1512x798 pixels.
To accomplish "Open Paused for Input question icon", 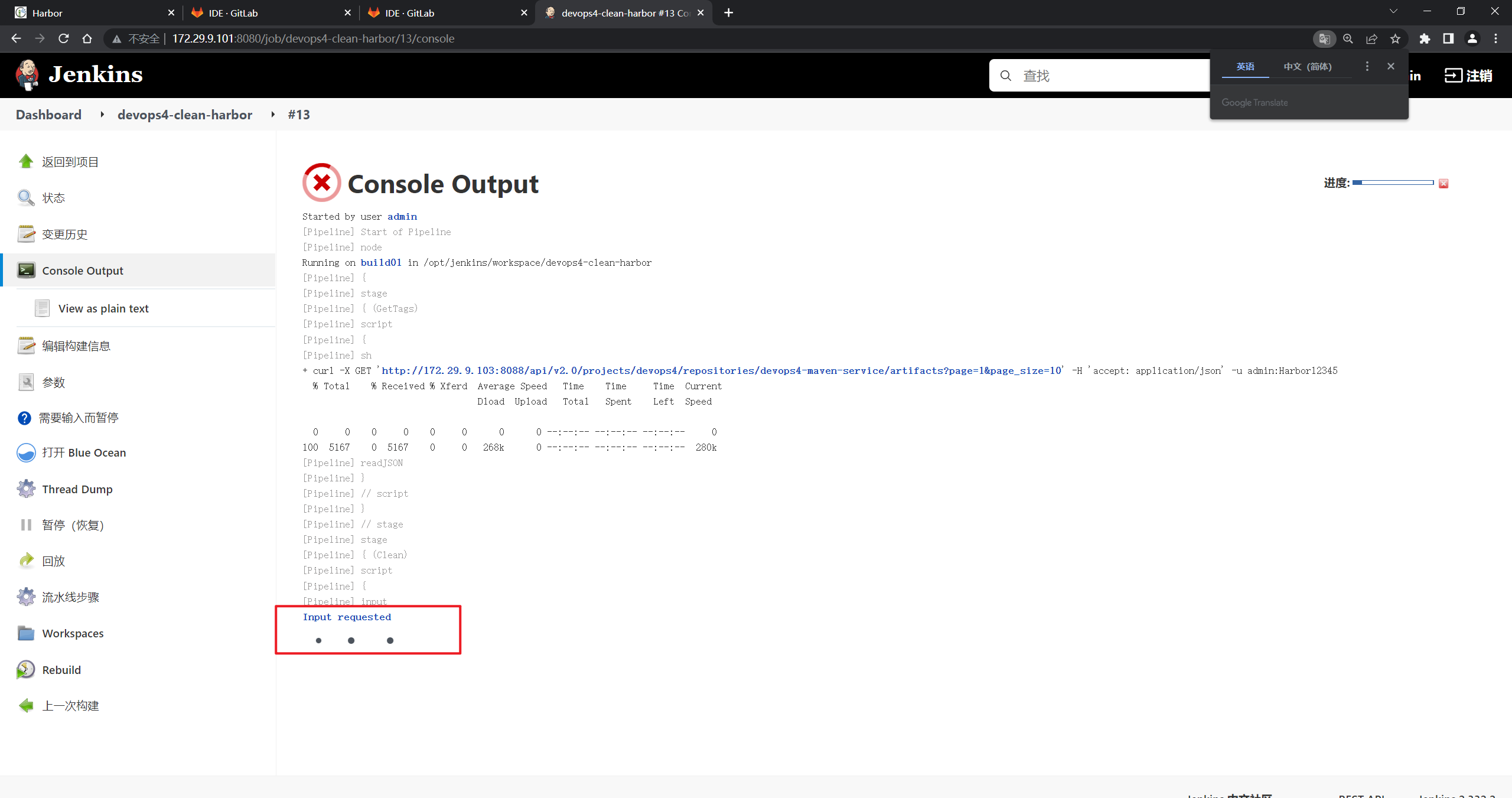I will tap(24, 418).
